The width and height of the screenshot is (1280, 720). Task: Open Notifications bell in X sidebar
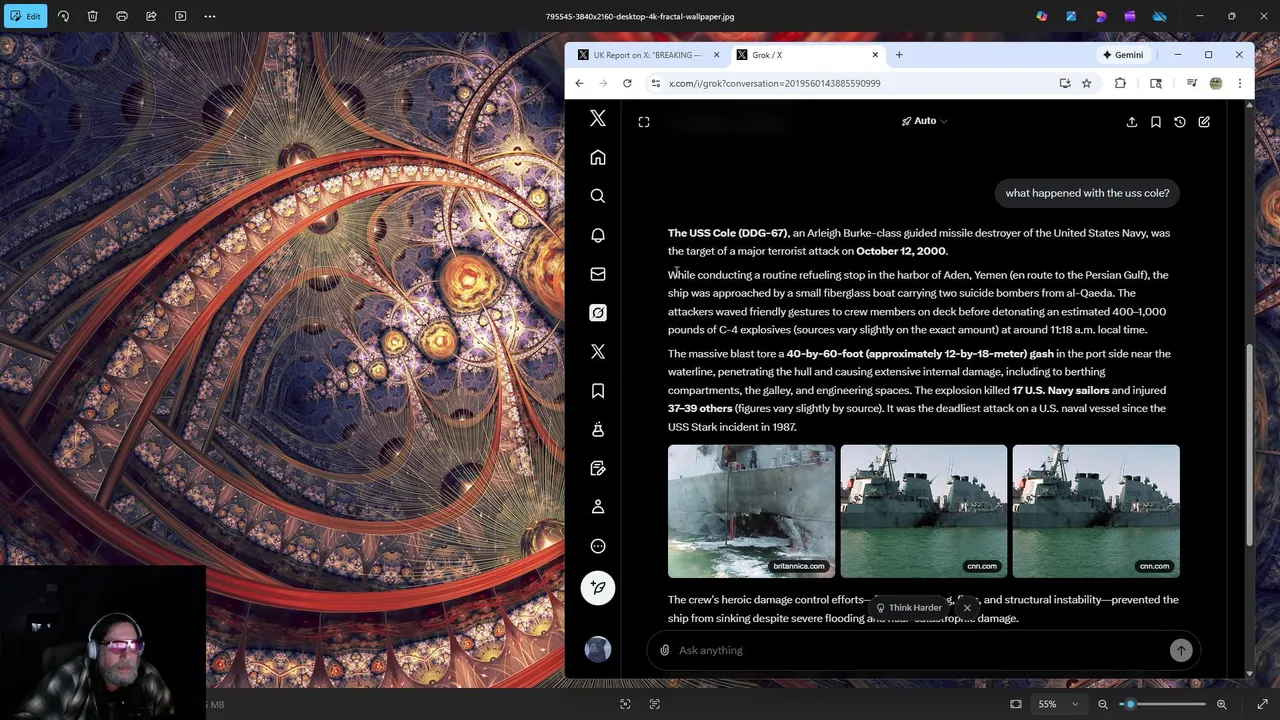598,235
